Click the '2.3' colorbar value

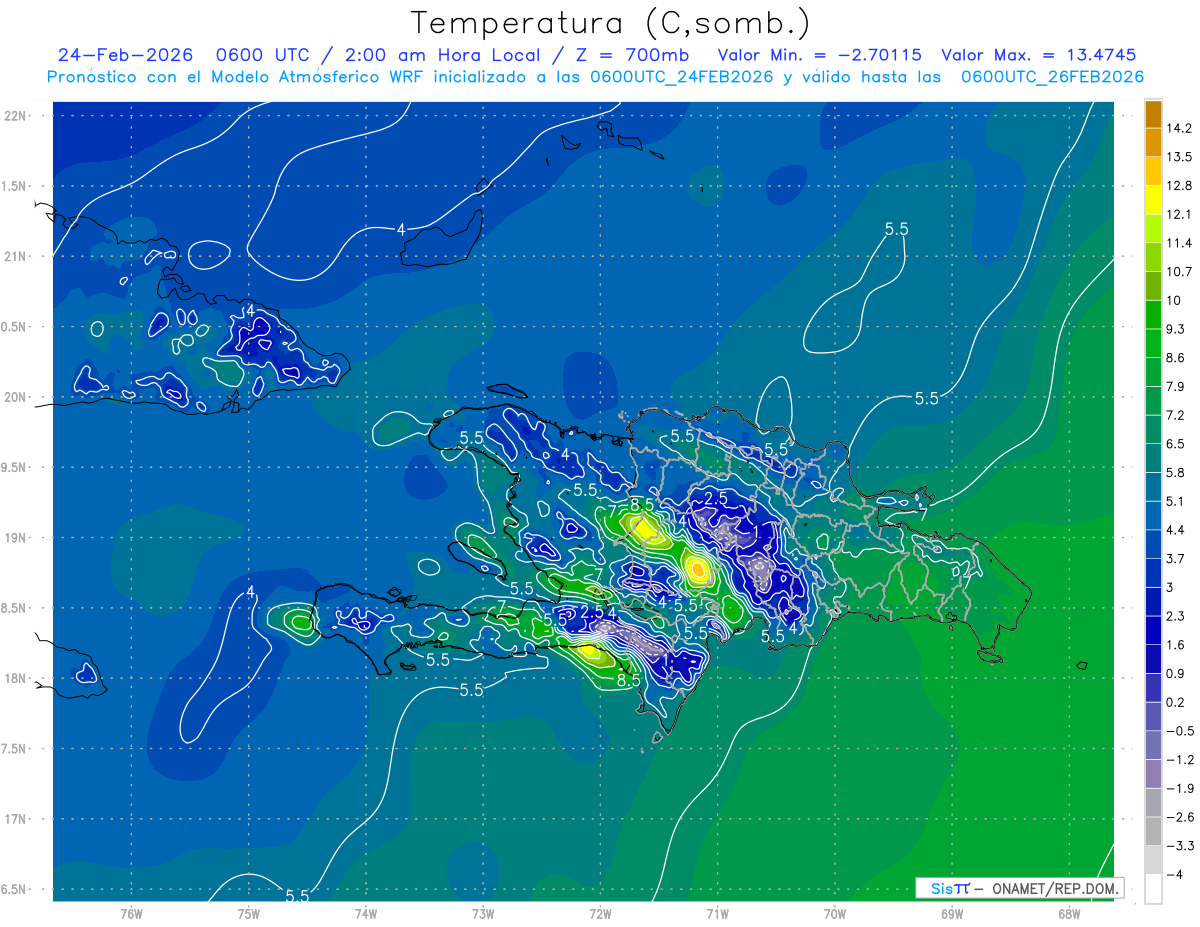(x=1176, y=616)
